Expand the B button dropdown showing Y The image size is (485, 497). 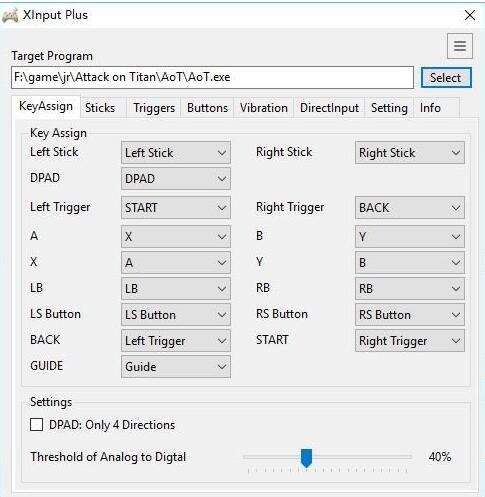pos(410,237)
